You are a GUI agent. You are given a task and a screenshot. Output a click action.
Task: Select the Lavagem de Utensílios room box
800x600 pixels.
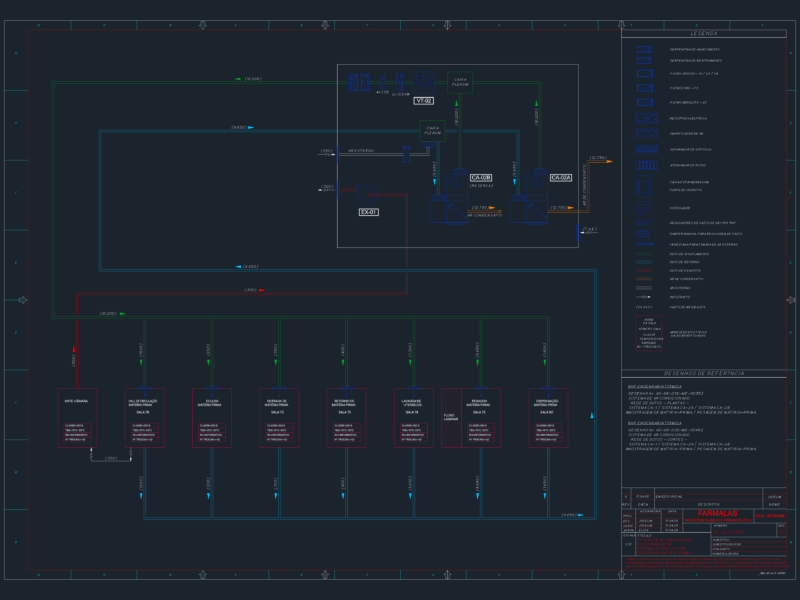click(x=414, y=418)
